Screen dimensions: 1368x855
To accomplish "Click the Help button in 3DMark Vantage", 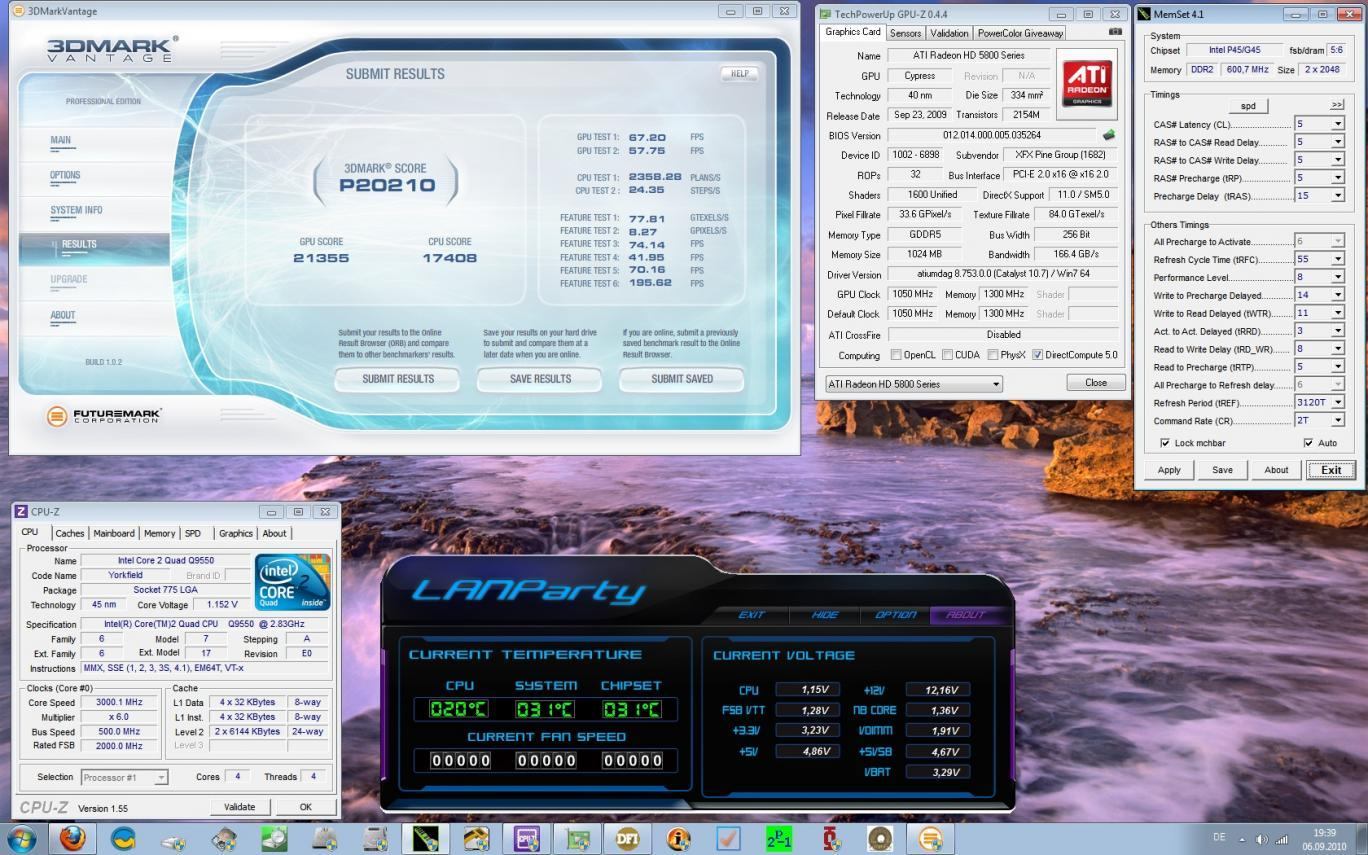I will pyautogui.click(x=739, y=74).
